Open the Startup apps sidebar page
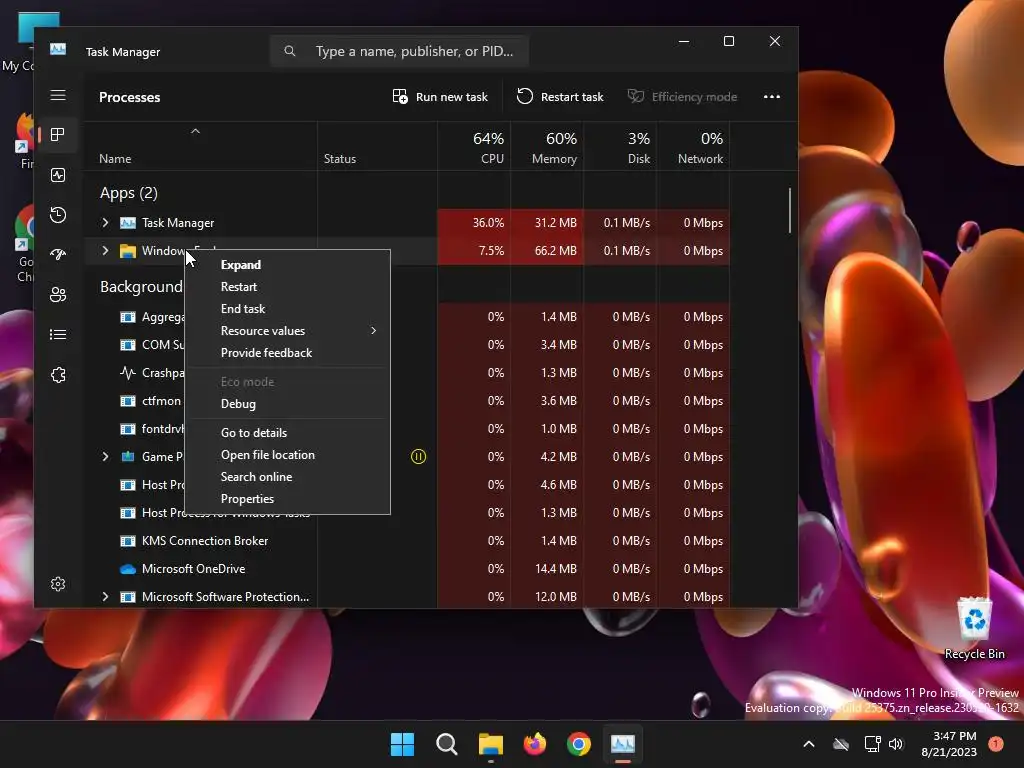The image size is (1024, 768). [x=57, y=255]
